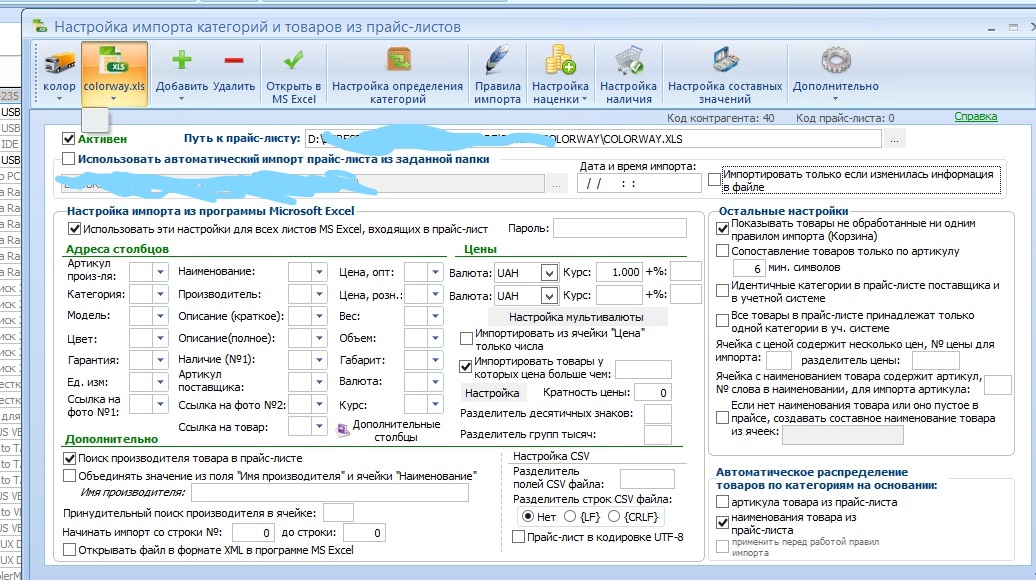Click the Пароль input field

(x=619, y=229)
